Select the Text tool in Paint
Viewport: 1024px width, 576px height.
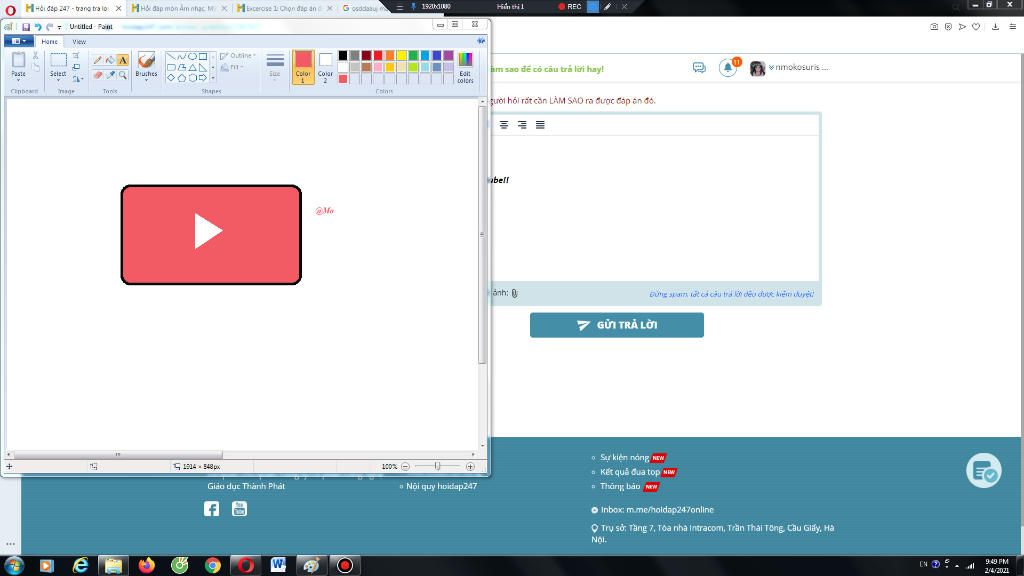click(x=122, y=60)
